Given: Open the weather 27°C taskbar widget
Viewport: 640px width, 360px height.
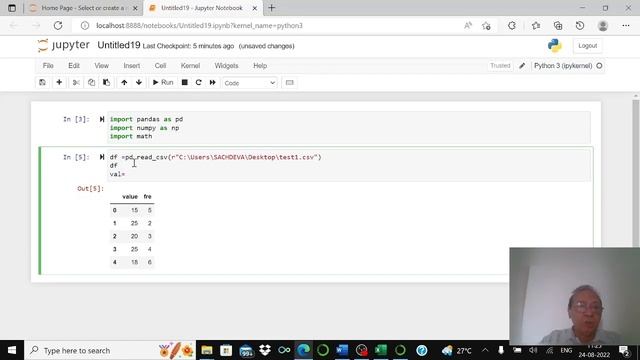Looking at the screenshot, I should 457,350.
